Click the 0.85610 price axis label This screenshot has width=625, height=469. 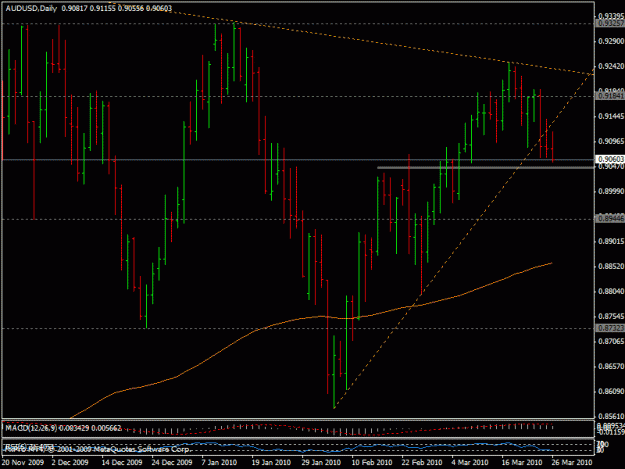pyautogui.click(x=611, y=416)
